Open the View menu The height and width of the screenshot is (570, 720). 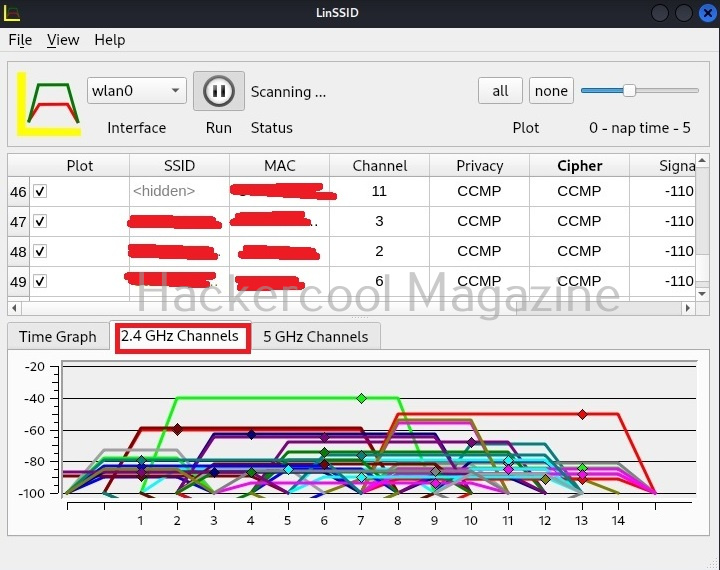(63, 40)
